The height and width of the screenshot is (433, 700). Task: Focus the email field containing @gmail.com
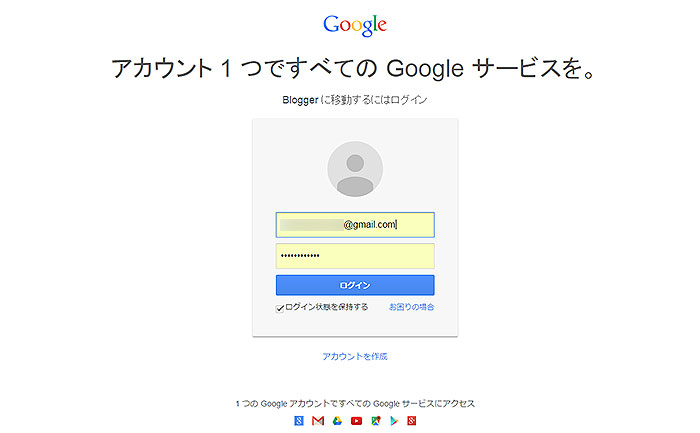(x=355, y=225)
